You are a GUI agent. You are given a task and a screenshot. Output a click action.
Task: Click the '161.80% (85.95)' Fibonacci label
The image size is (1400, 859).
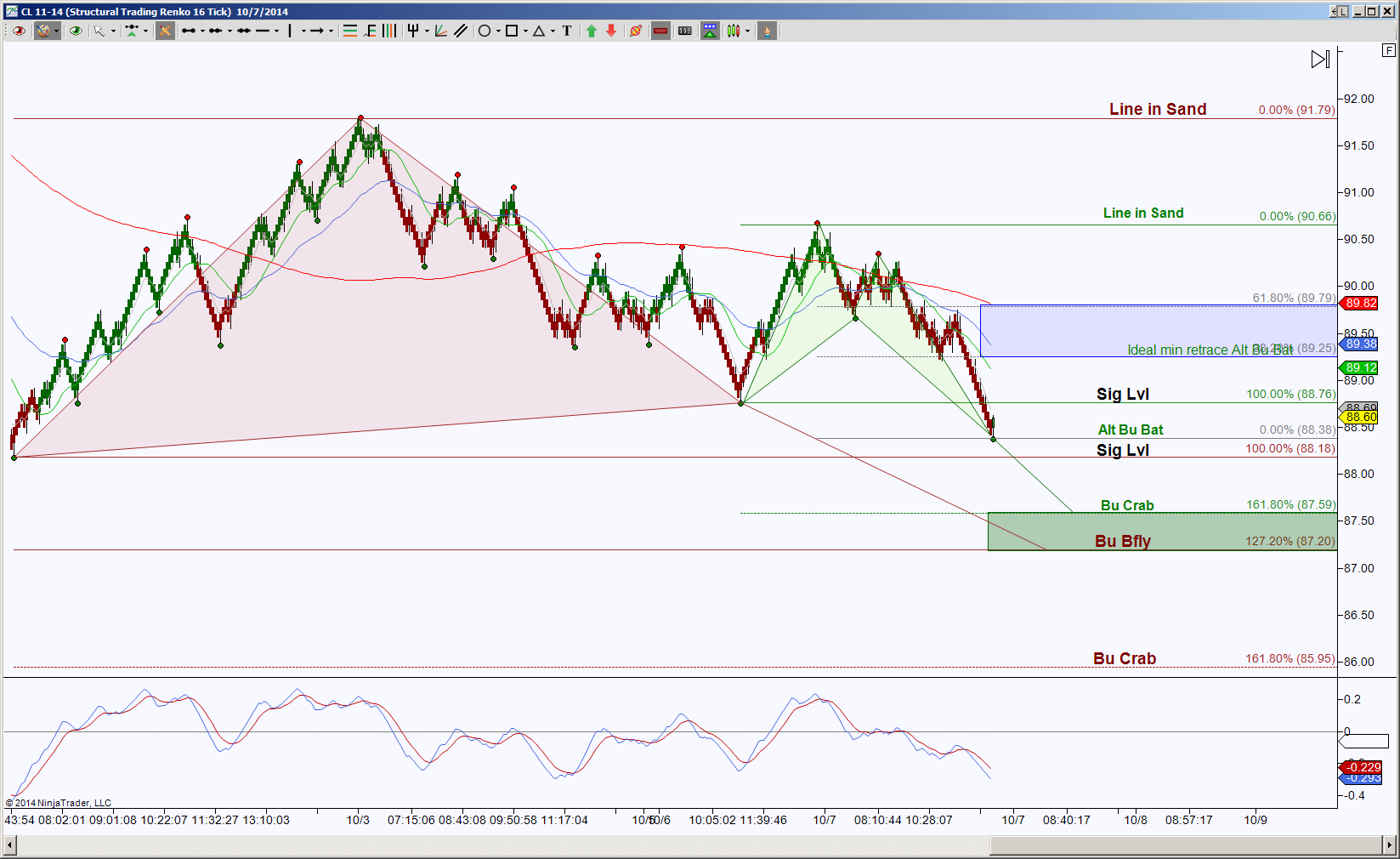[1290, 658]
